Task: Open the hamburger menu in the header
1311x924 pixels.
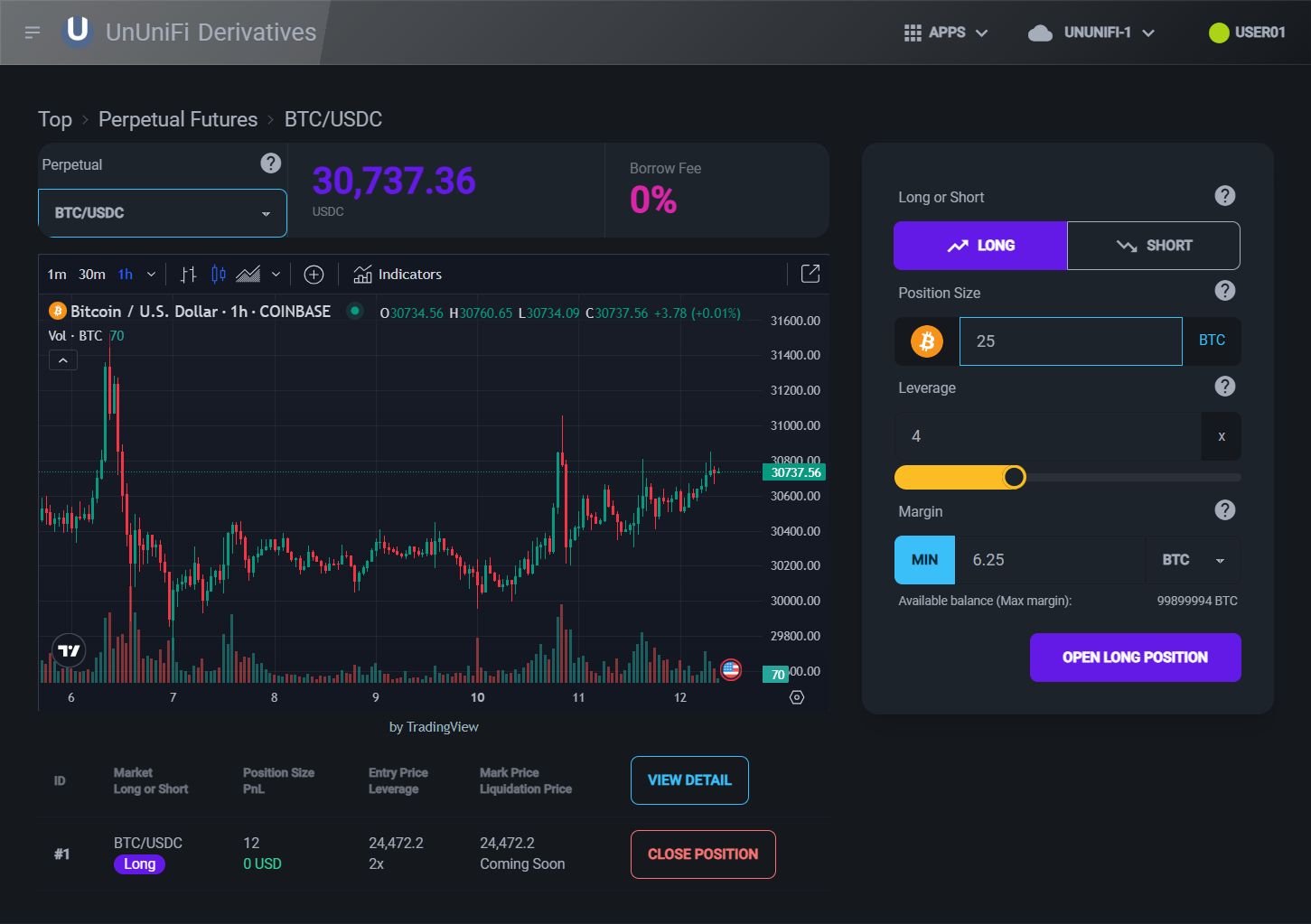Action: point(33,33)
